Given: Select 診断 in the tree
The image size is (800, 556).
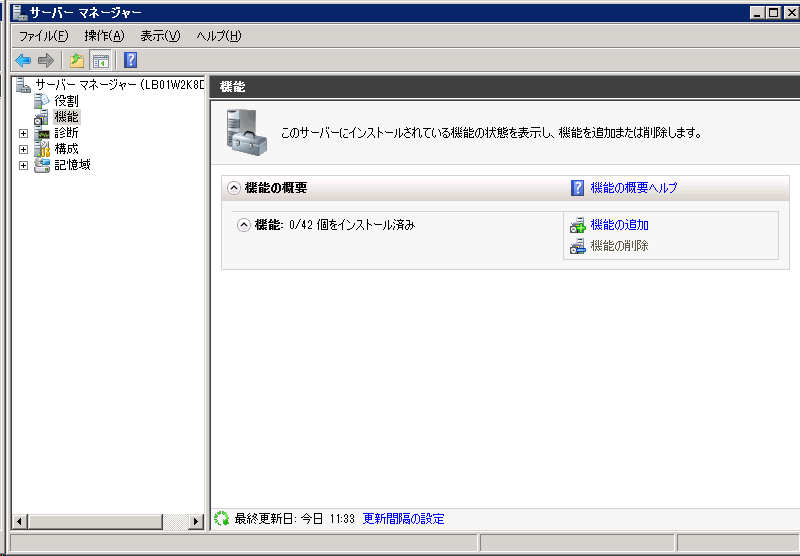Looking at the screenshot, I should [x=66, y=133].
